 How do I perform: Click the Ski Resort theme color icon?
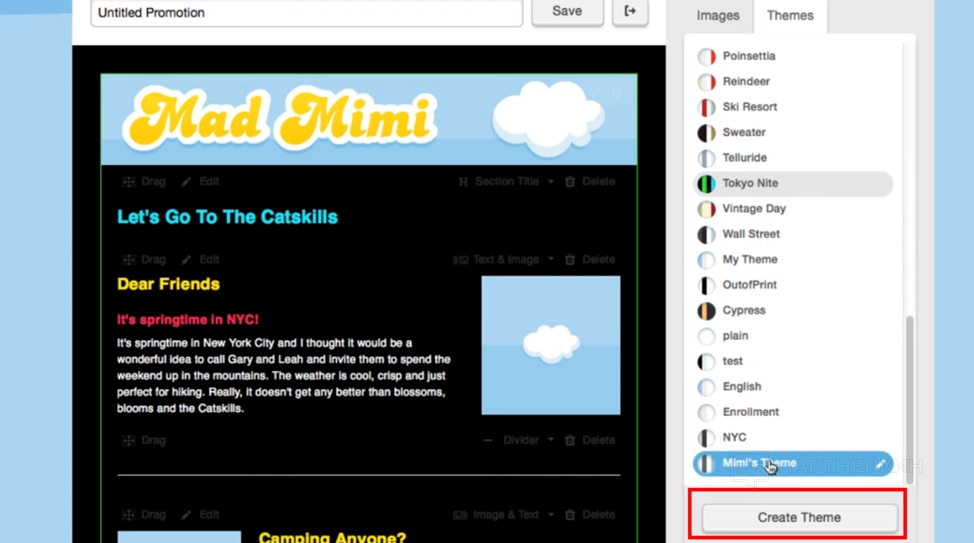(x=706, y=107)
